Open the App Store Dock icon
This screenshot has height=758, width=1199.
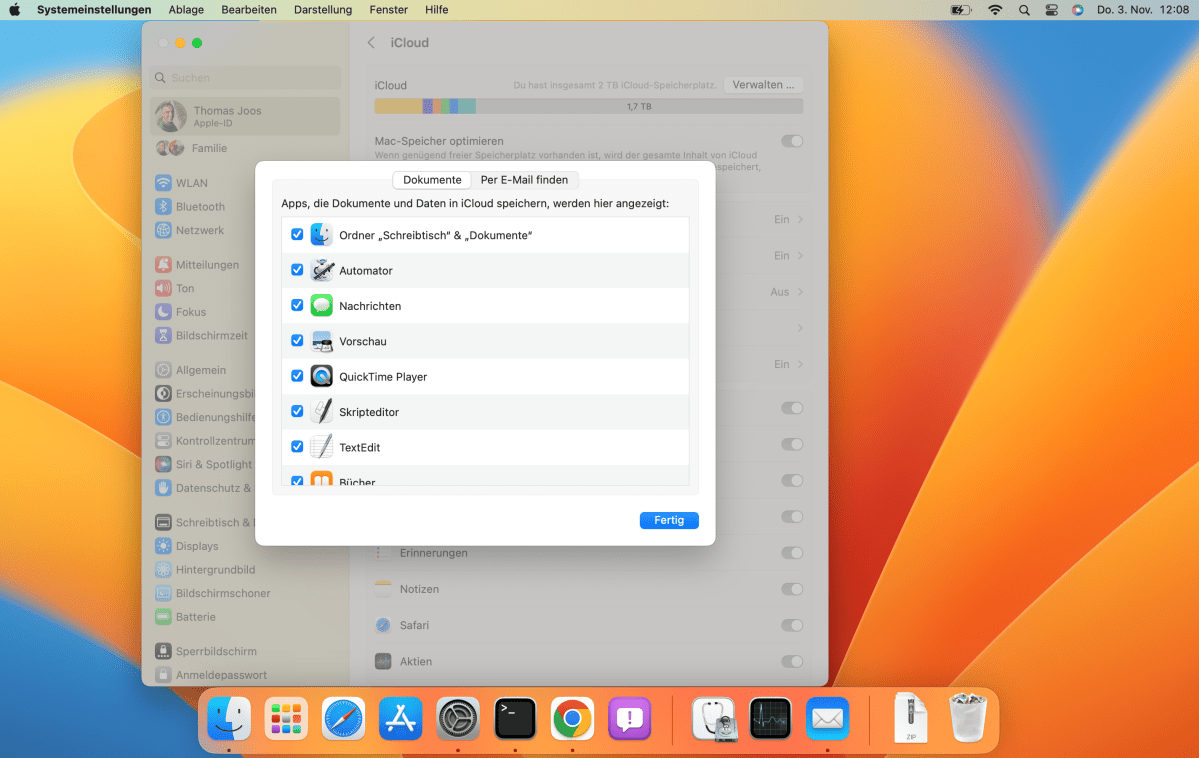point(401,718)
